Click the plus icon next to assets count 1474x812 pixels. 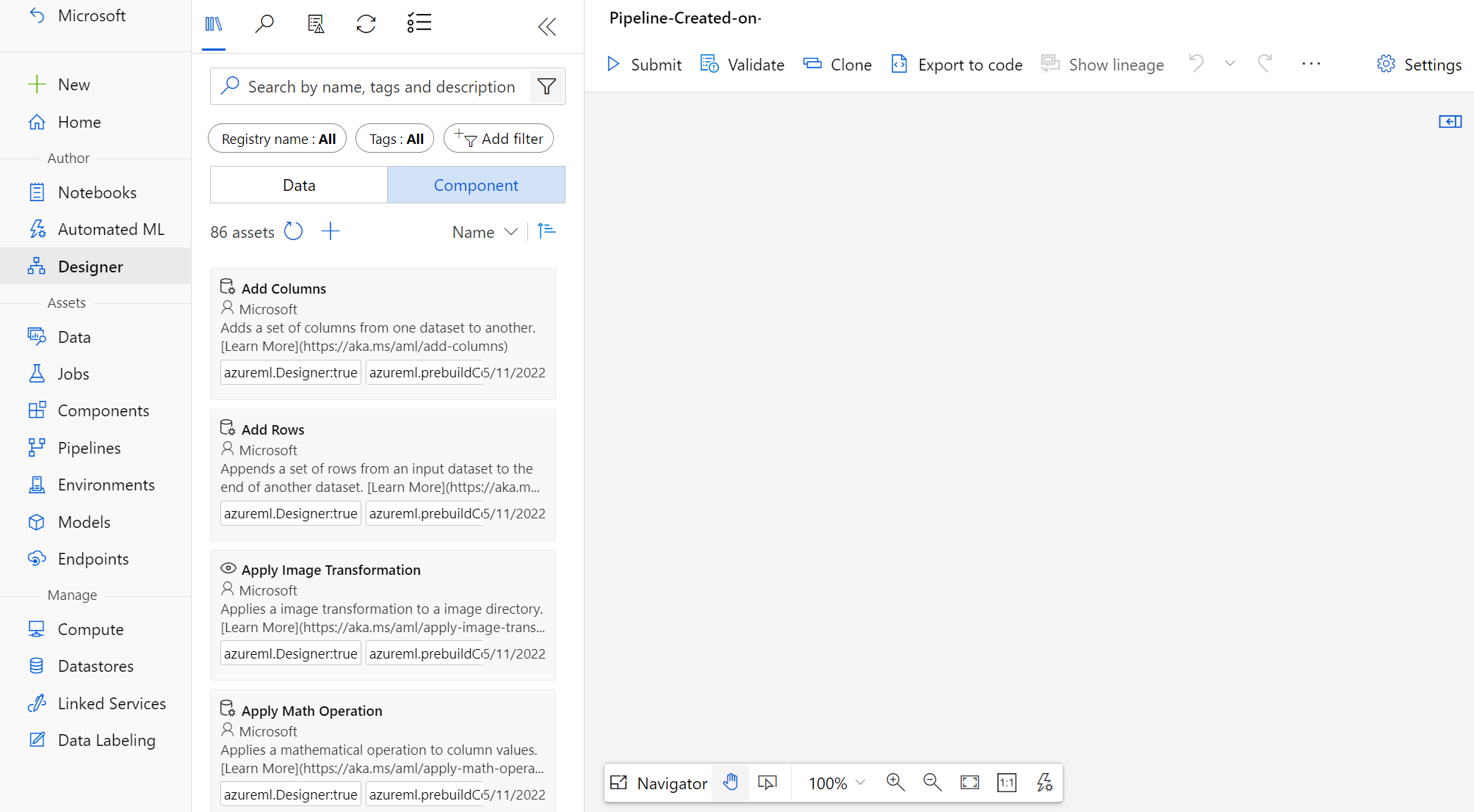point(330,231)
